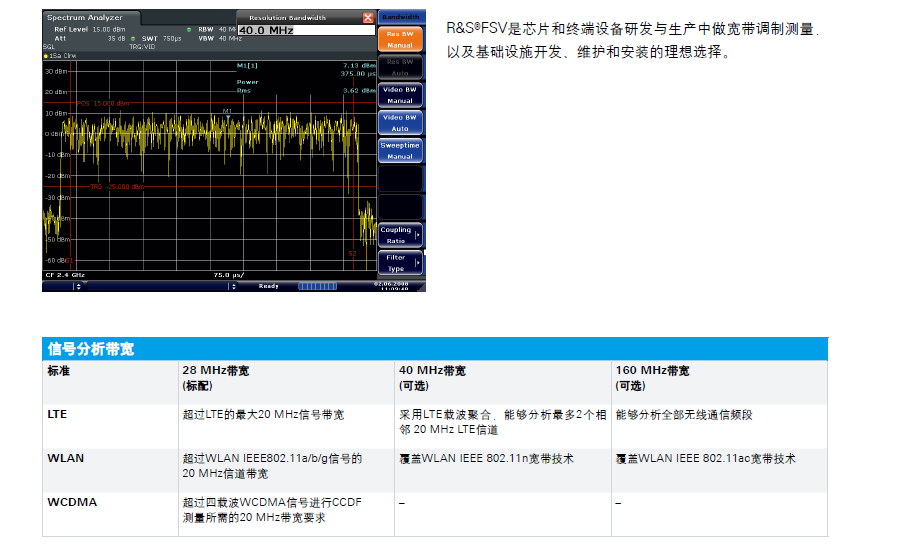Click the S2 red limit line label
Screen dimensions: 906x547
pyautogui.click(x=352, y=254)
